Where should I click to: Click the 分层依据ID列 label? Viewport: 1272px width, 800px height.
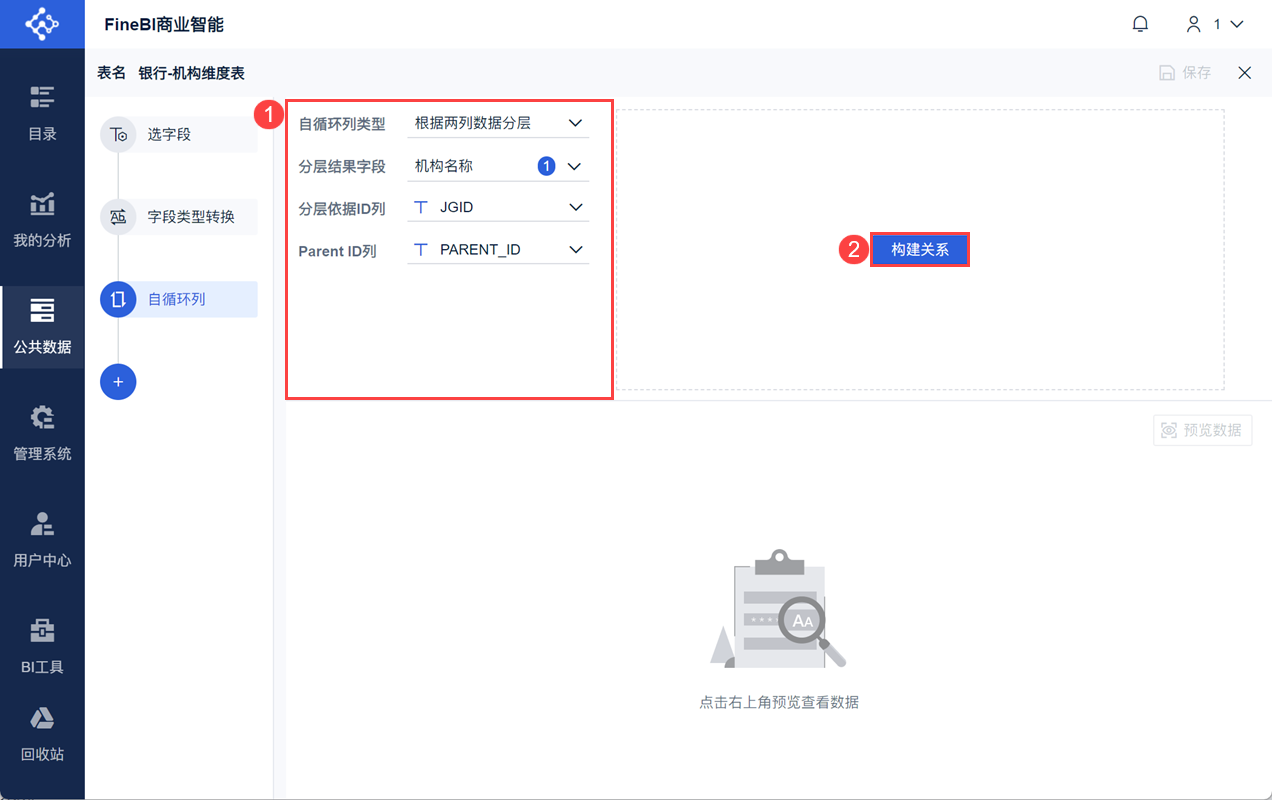(342, 208)
